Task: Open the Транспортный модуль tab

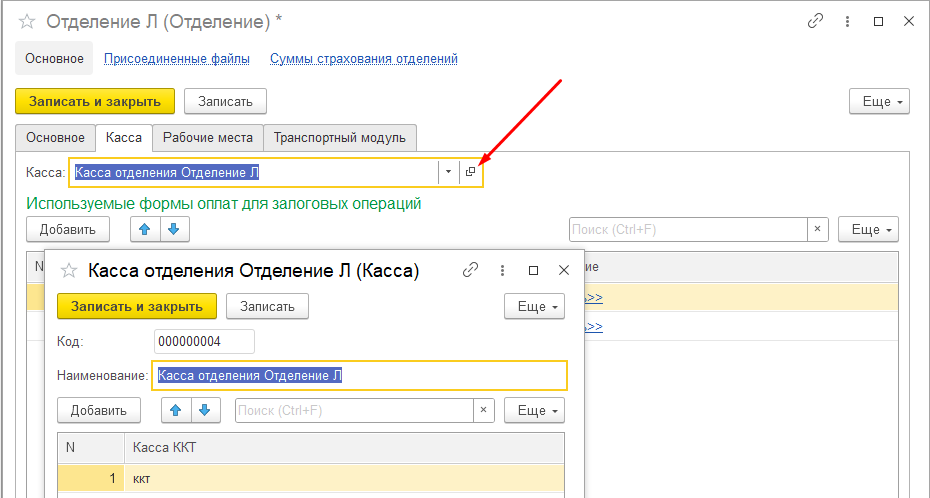Action: click(340, 137)
